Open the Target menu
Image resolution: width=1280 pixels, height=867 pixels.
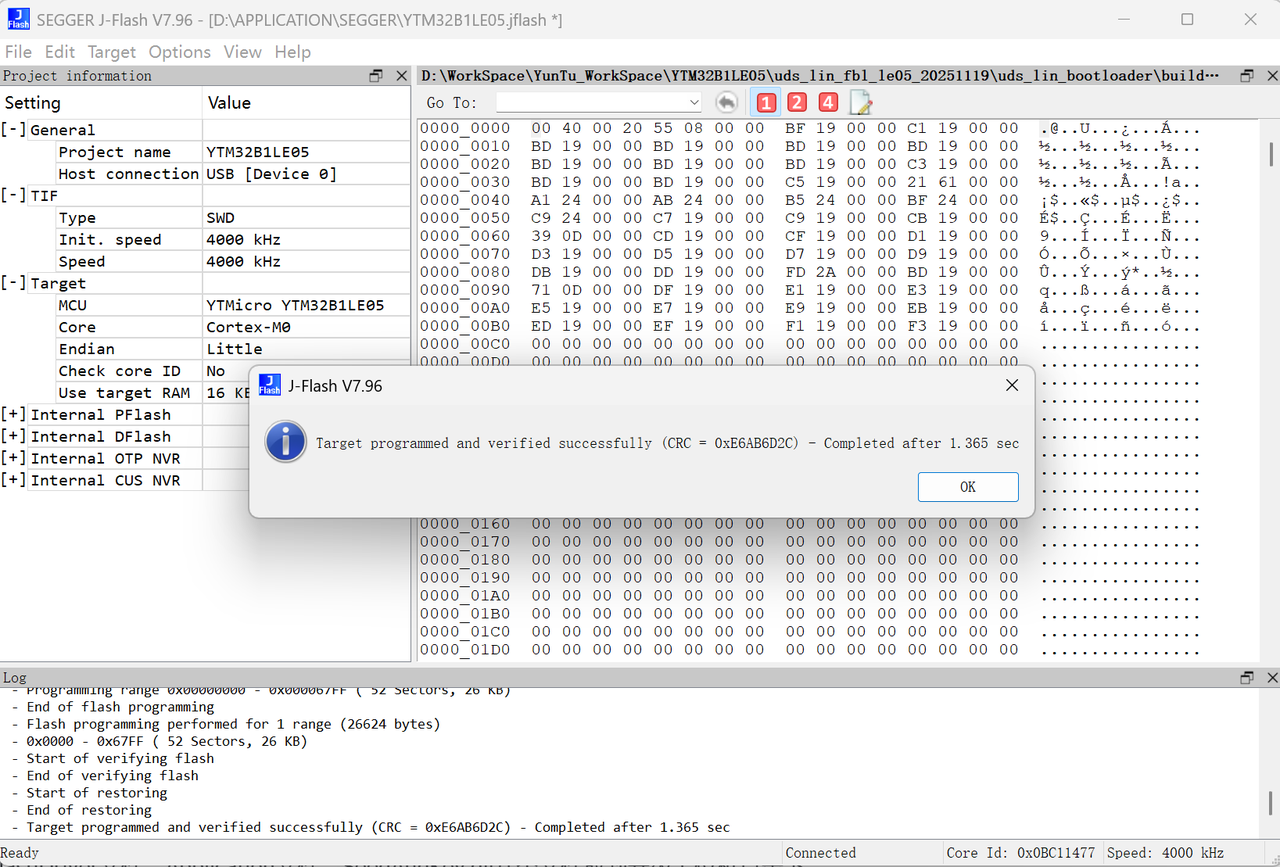pos(111,52)
